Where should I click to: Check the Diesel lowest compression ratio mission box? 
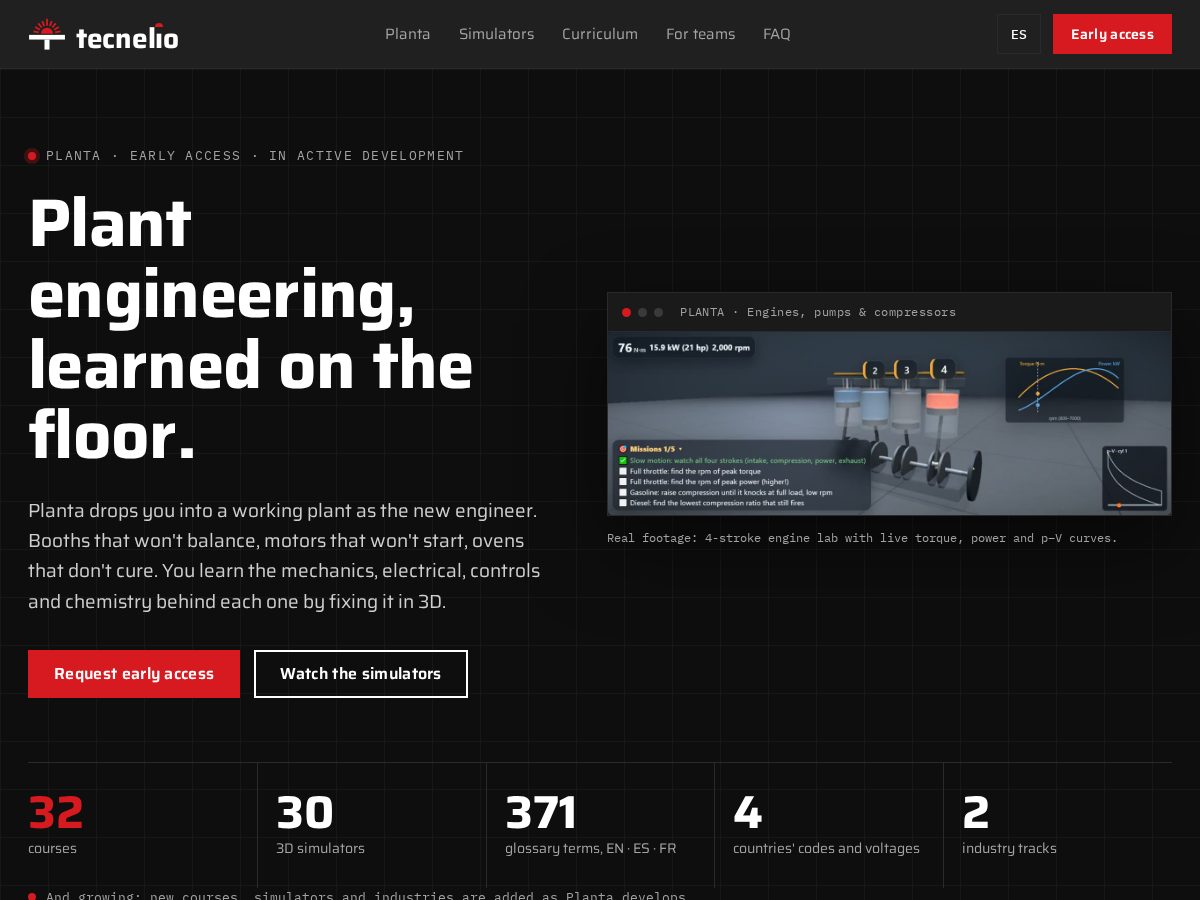click(623, 503)
